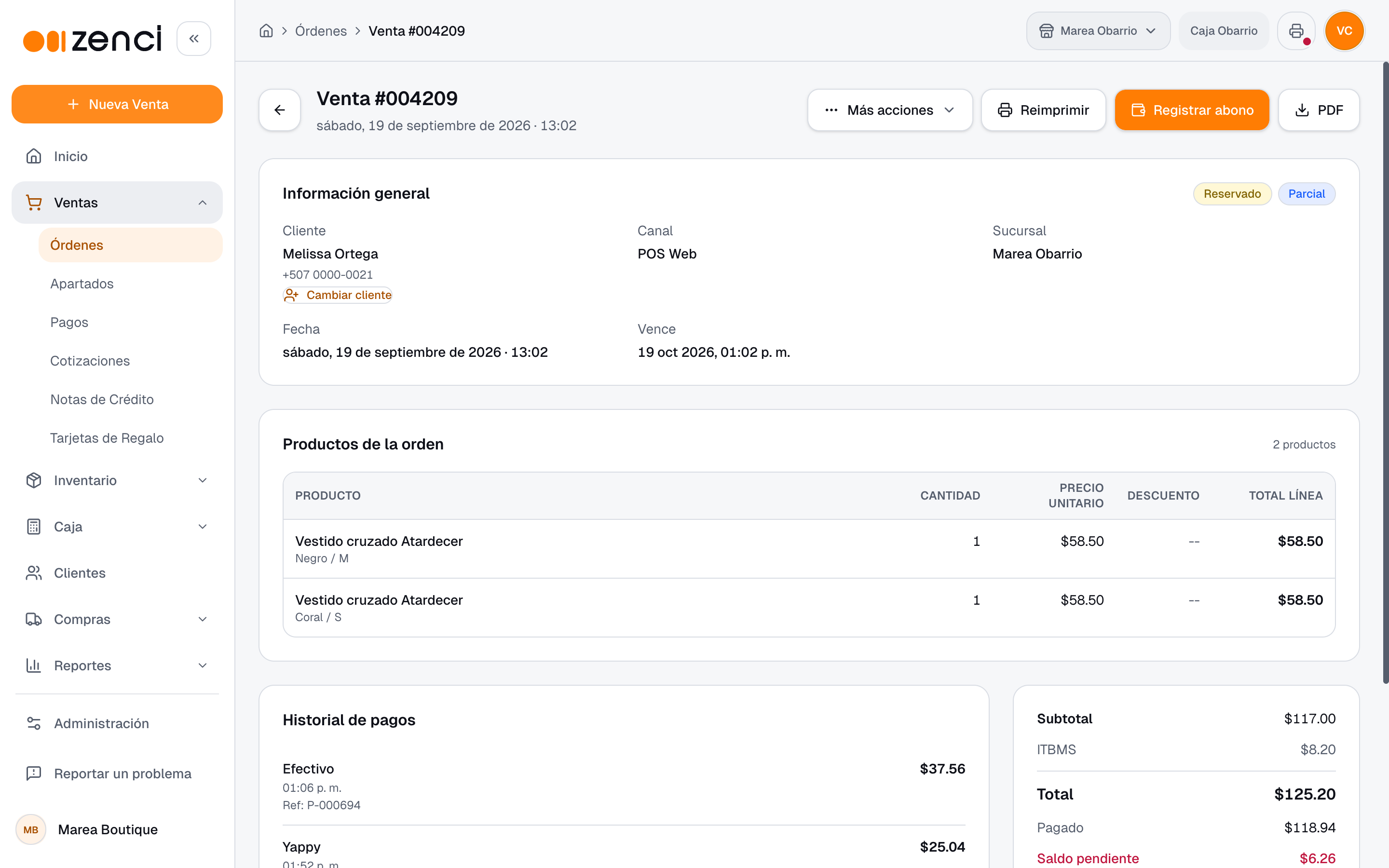
Task: Click the page vertical scrollbar
Action: click(x=1386, y=373)
